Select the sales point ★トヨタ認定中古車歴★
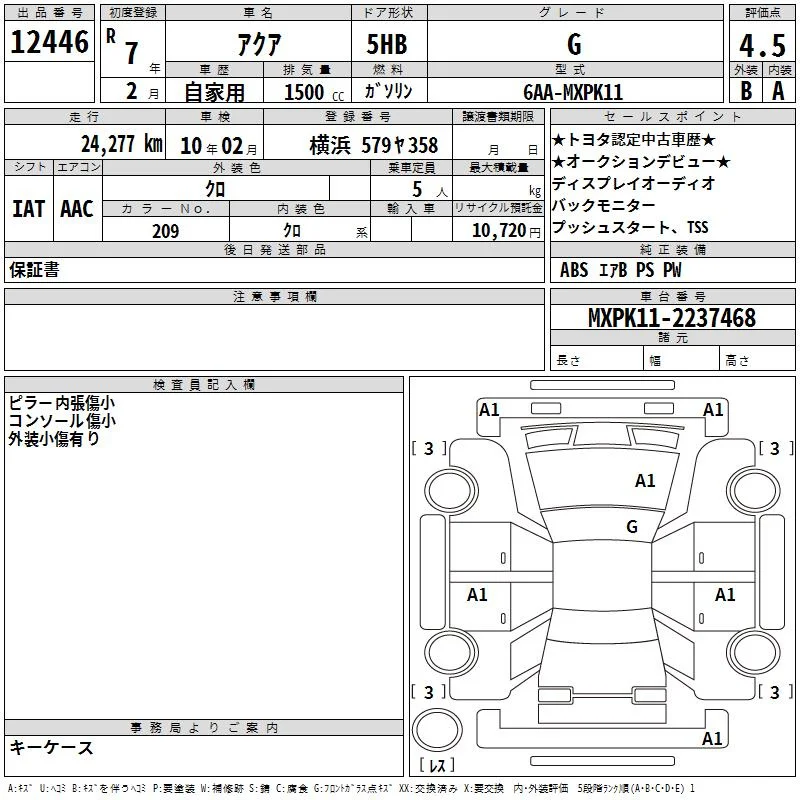The height and width of the screenshot is (800, 800). point(634,140)
